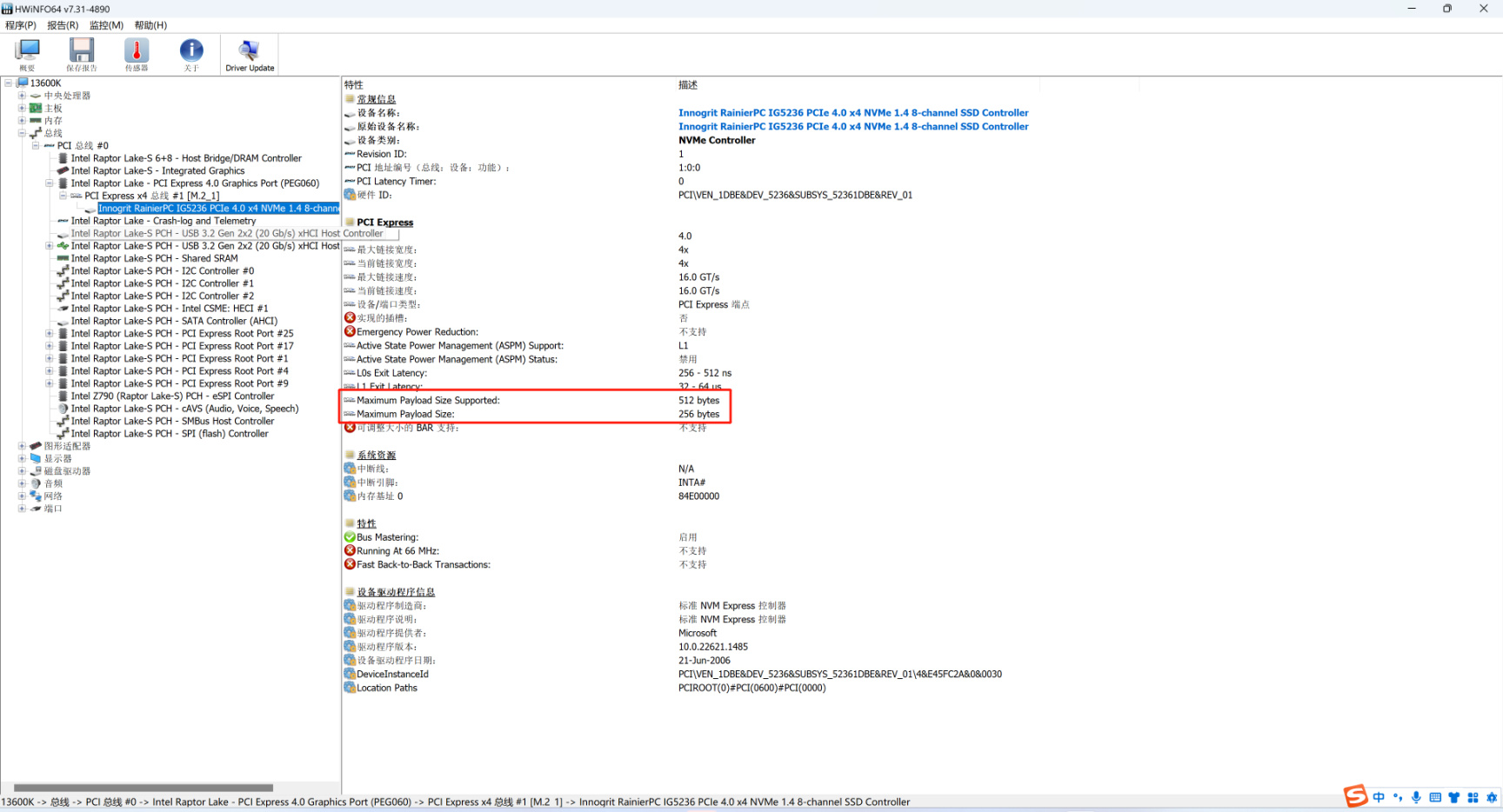Click the monitor icon beside 显示器
Viewport: 1503px width, 812px height.
pos(36,458)
